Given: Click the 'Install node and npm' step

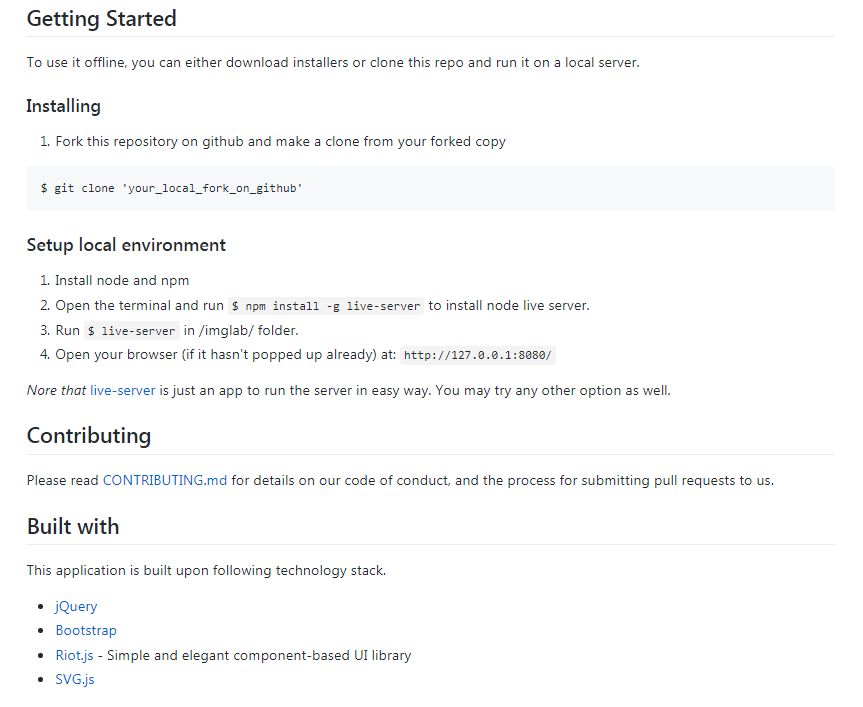Looking at the screenshot, I should 122,281.
